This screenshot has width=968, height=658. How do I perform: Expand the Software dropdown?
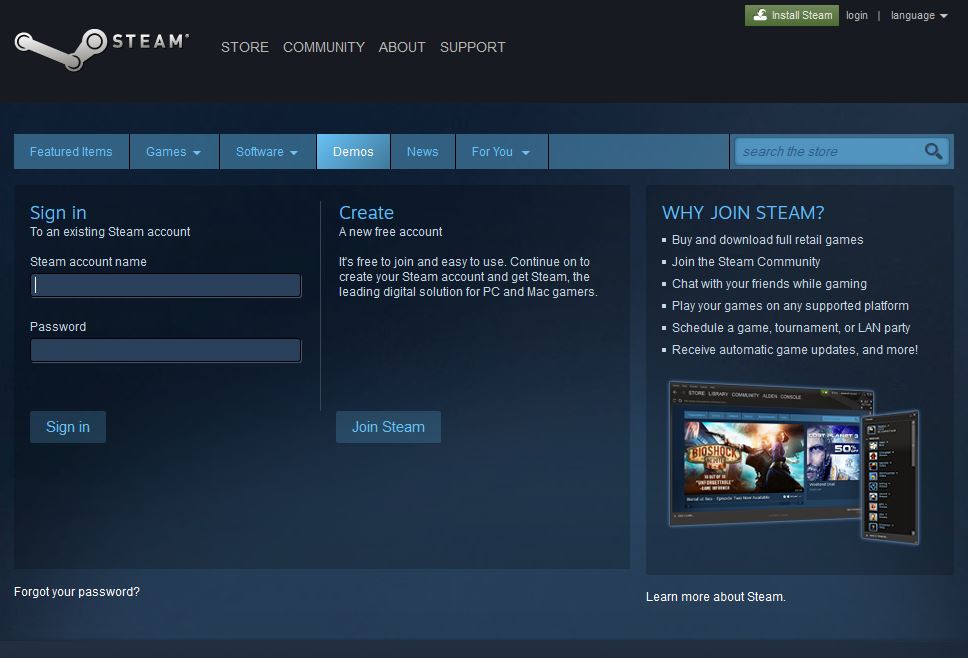click(267, 151)
